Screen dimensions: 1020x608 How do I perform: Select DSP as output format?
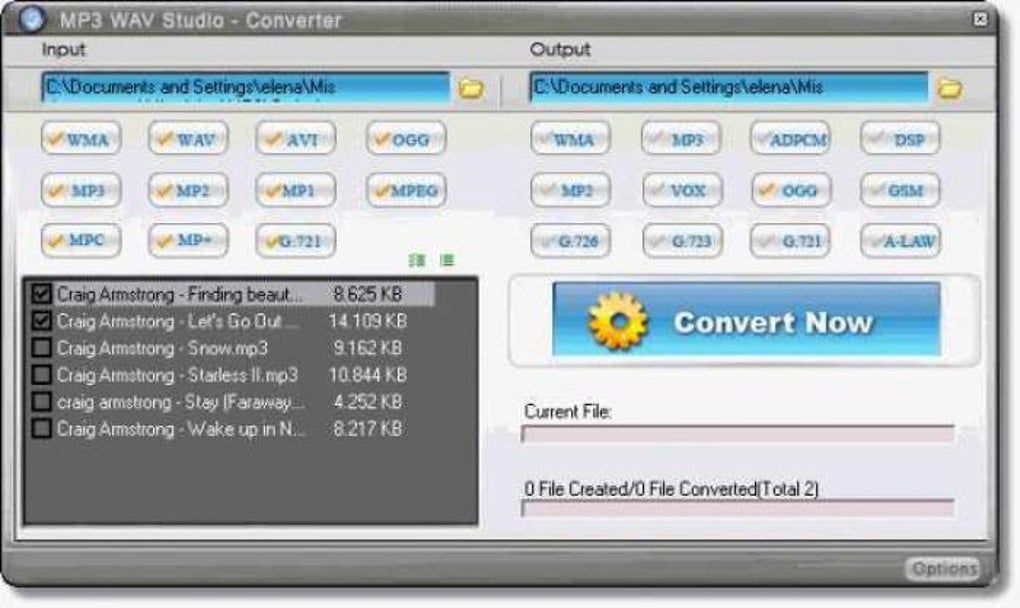900,139
